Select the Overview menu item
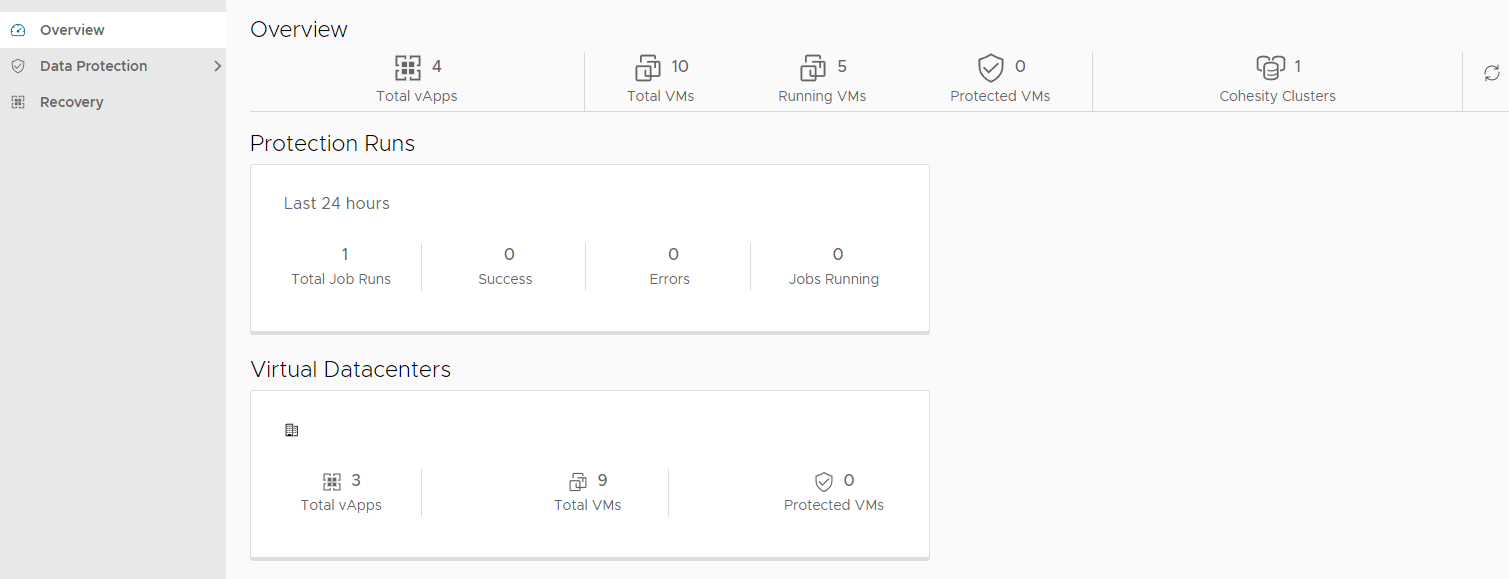The width and height of the screenshot is (1509, 579). 72,30
